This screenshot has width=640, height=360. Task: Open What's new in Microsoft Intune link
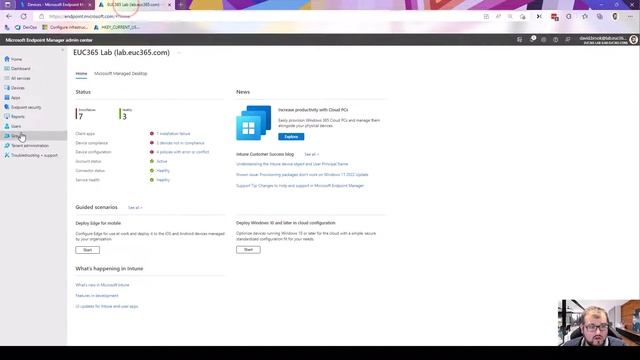pyautogui.click(x=102, y=285)
